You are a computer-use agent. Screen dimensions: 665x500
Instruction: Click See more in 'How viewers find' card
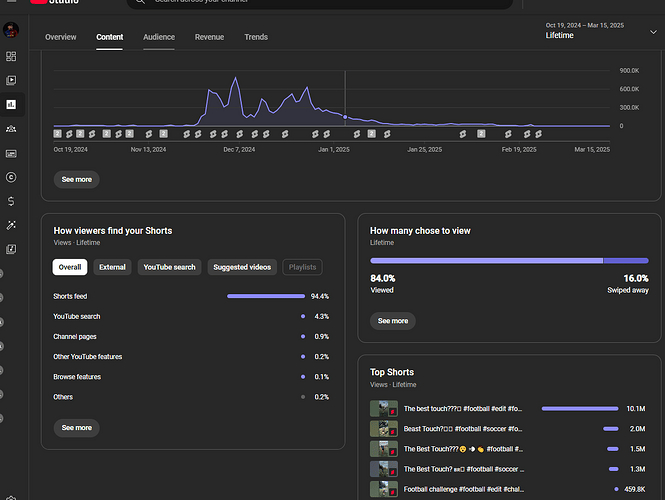(77, 427)
